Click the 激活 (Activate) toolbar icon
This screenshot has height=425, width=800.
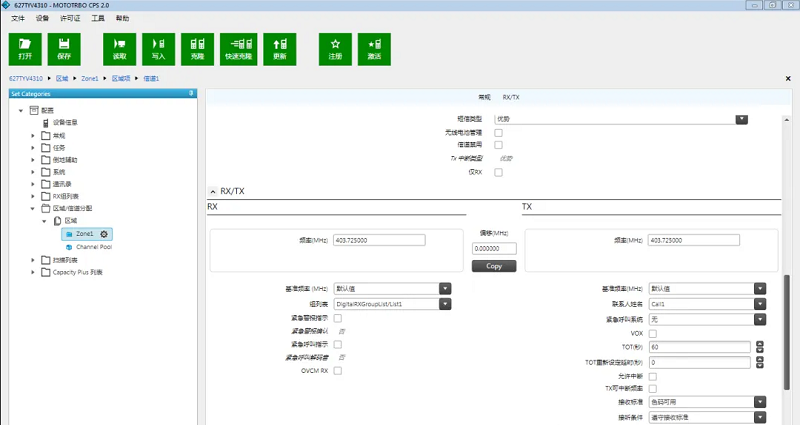pos(374,49)
